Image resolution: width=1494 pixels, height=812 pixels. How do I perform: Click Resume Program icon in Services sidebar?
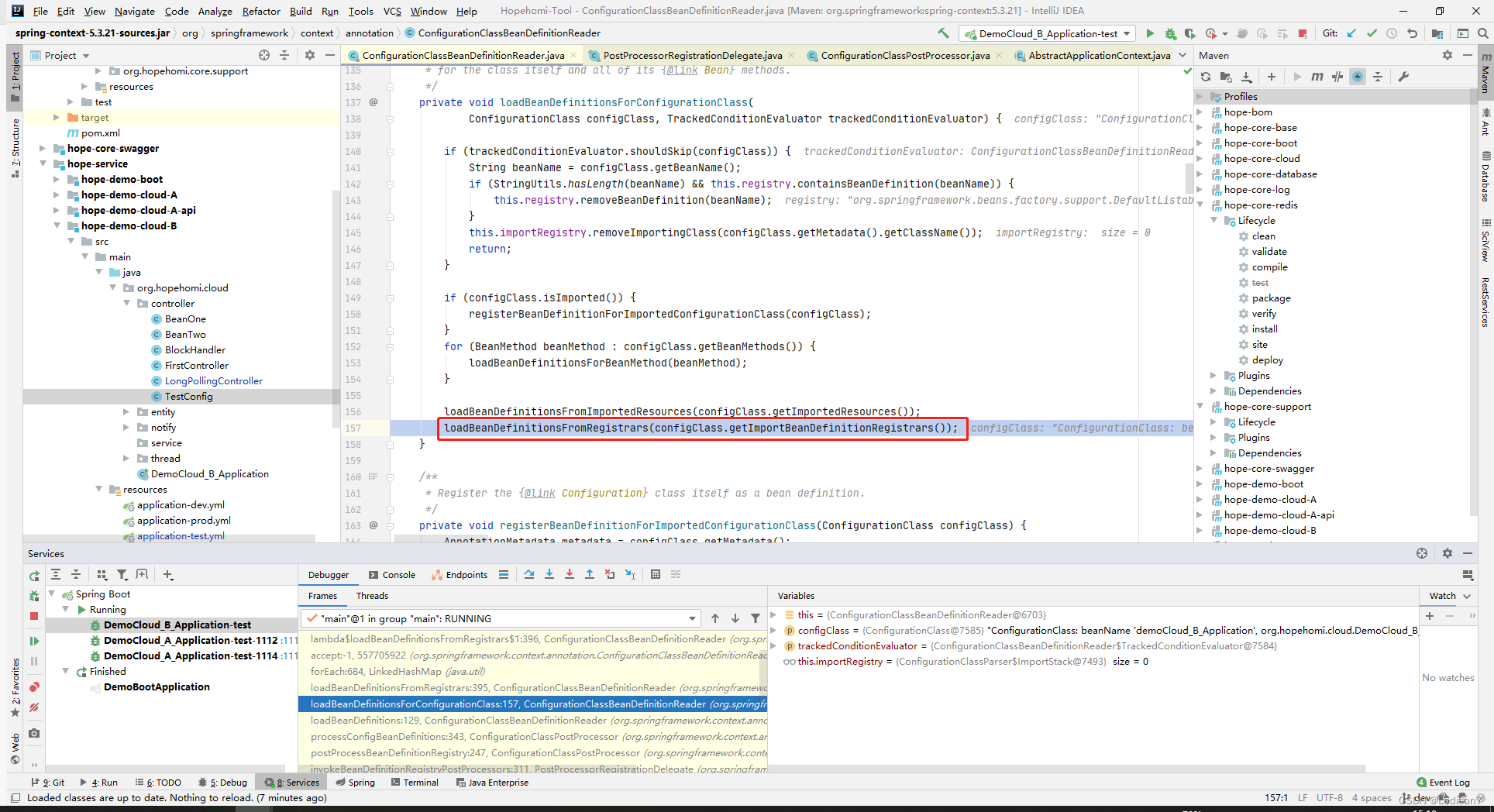click(34, 641)
